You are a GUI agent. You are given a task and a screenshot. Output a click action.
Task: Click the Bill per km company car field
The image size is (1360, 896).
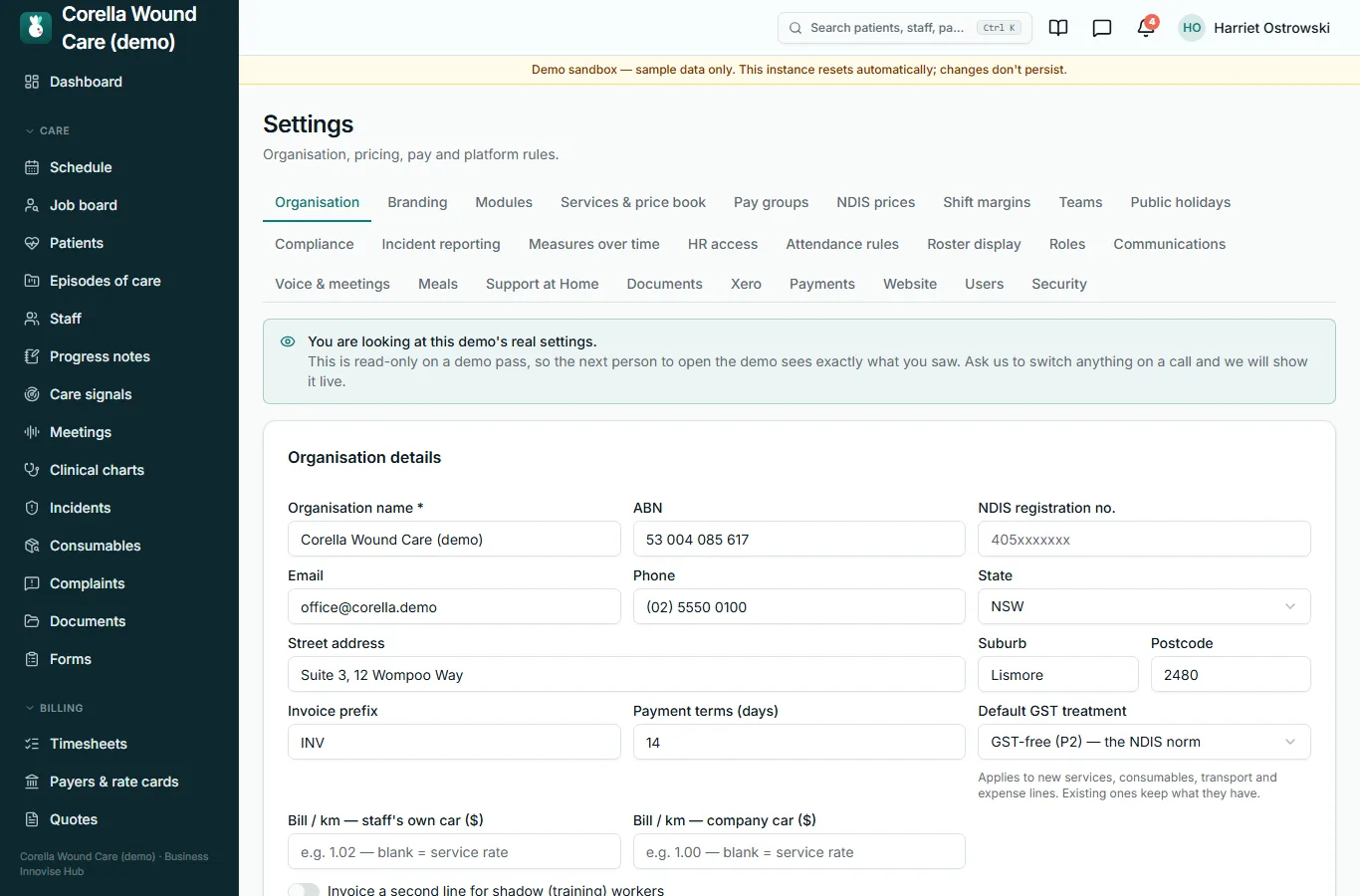point(798,852)
